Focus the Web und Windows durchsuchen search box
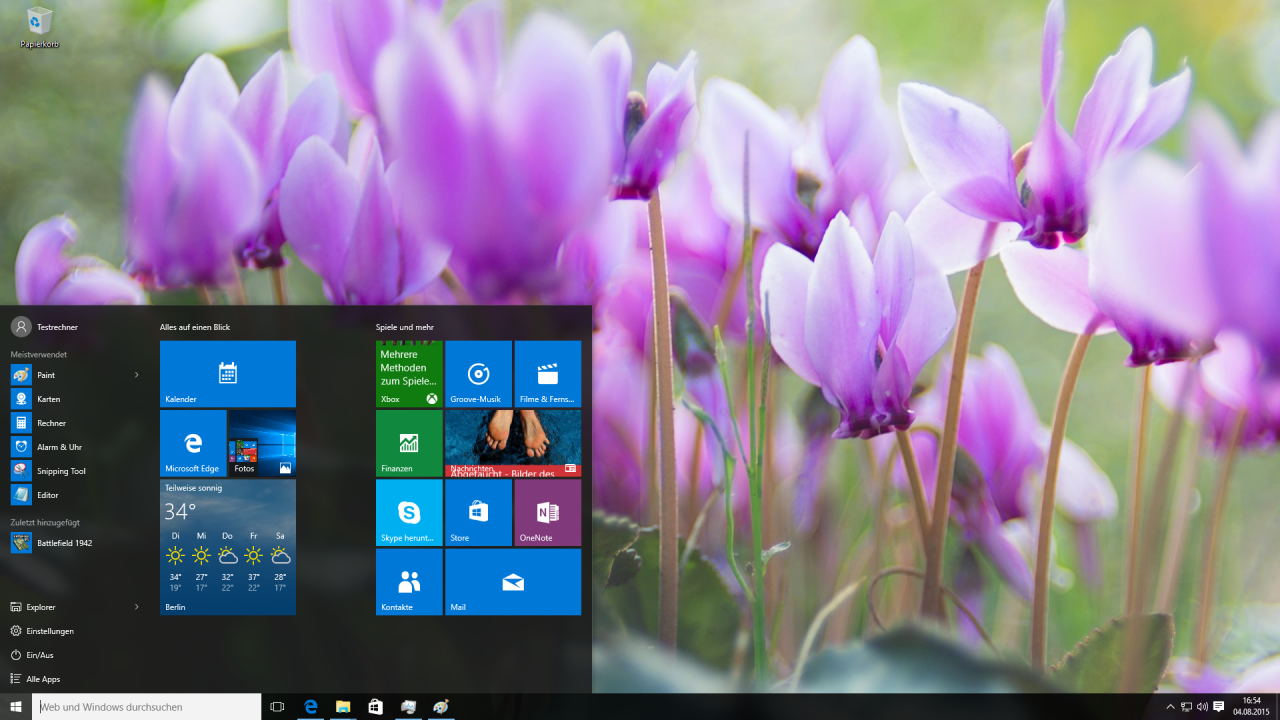Image resolution: width=1280 pixels, height=720 pixels. click(x=147, y=707)
